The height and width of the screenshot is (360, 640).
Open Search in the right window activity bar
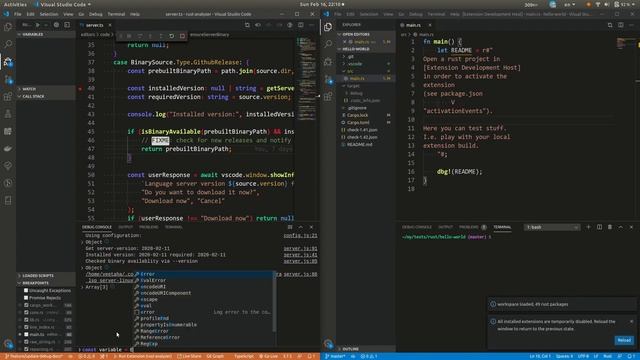click(328, 44)
